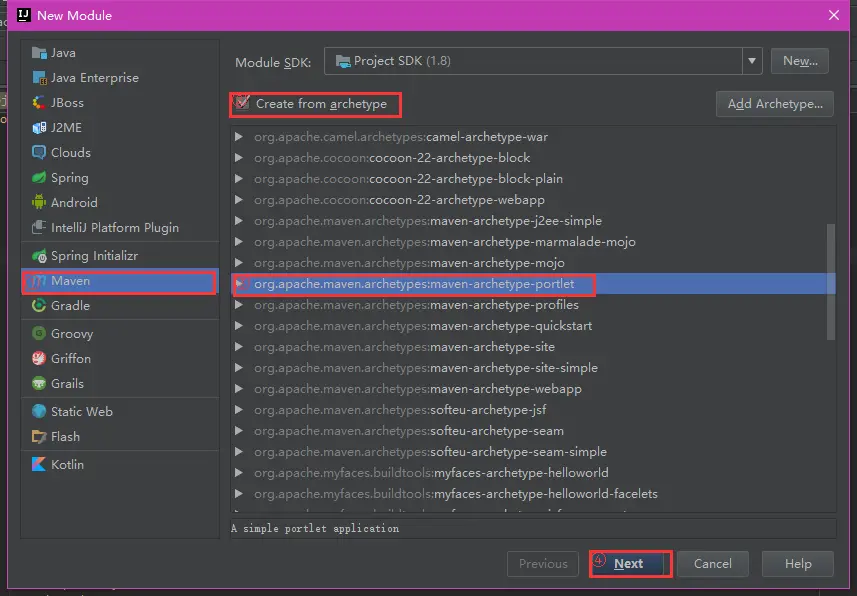This screenshot has height=596, width=857.
Task: Expand maven-archetype-marmalade-mojo node
Action: coord(239,242)
